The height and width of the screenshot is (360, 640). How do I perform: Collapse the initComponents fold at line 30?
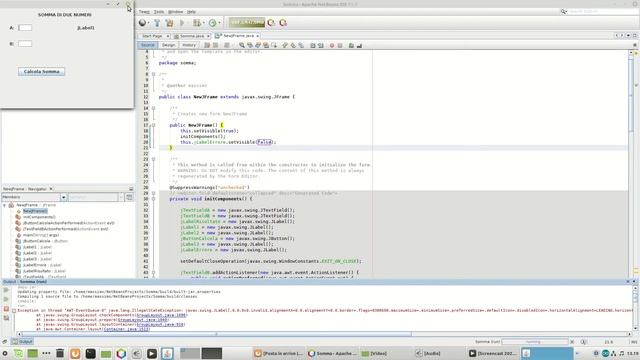tap(153, 199)
